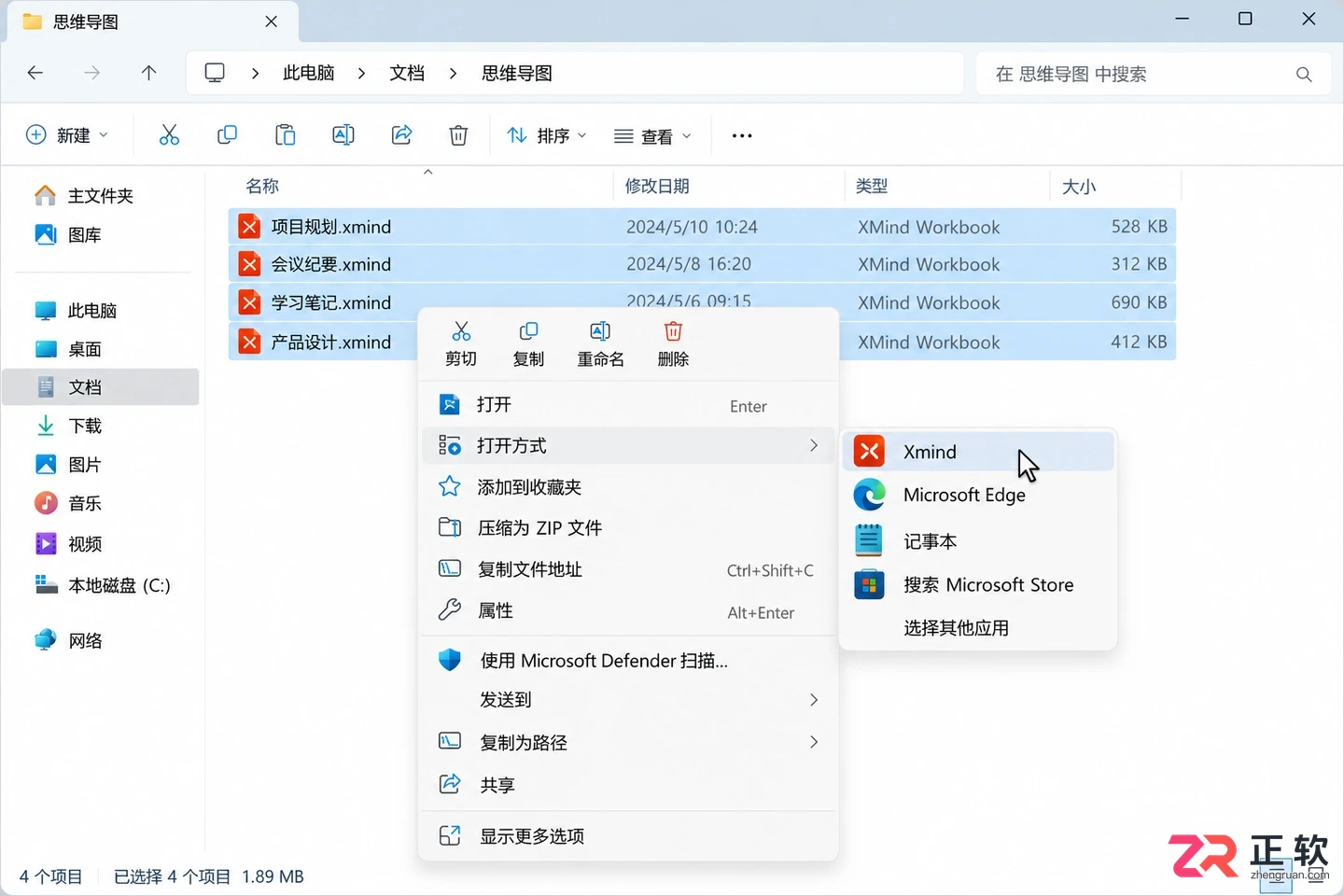Expand the 发送到 submenu

[x=628, y=700]
